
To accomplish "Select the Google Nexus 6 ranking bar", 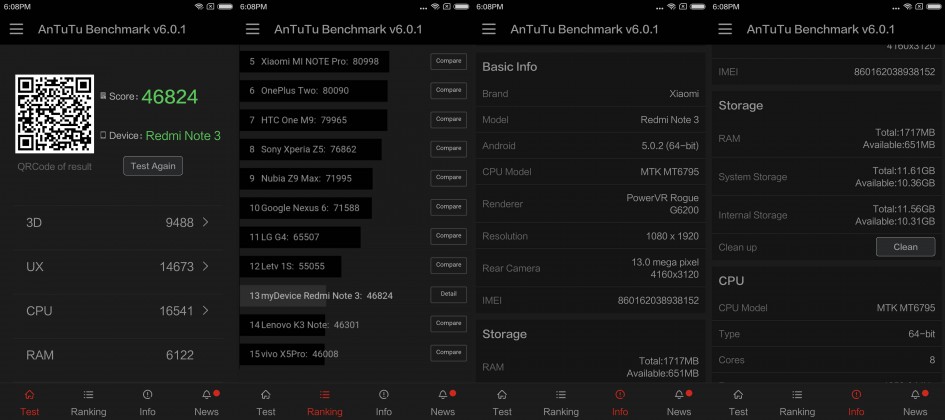I will pyautogui.click(x=304, y=208).
